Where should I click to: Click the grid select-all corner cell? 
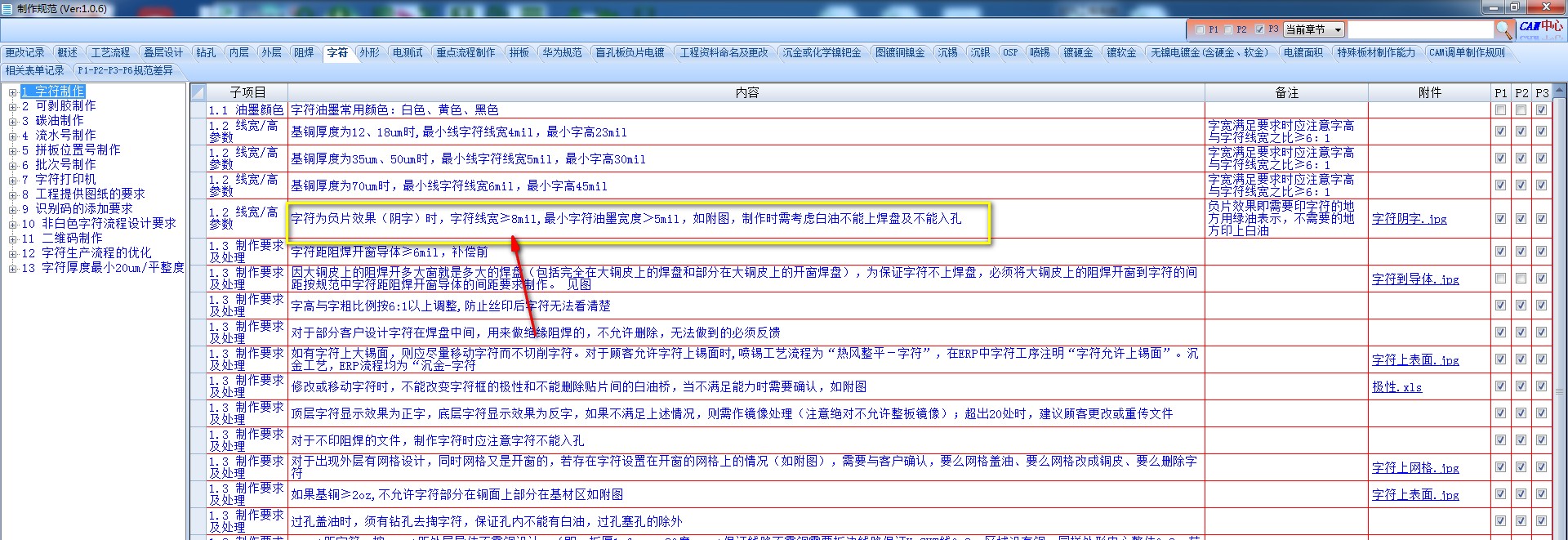click(198, 92)
